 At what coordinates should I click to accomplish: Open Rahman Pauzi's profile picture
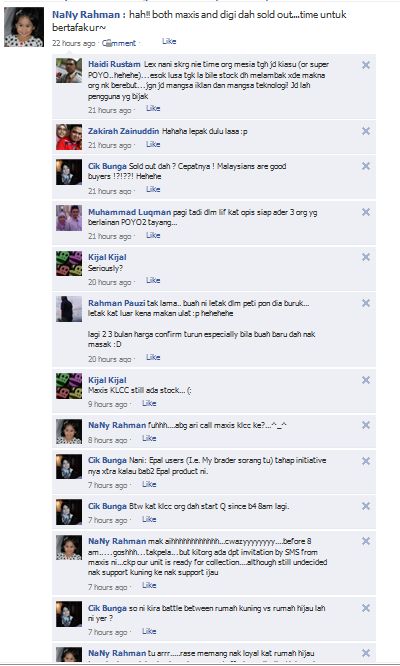69,309
